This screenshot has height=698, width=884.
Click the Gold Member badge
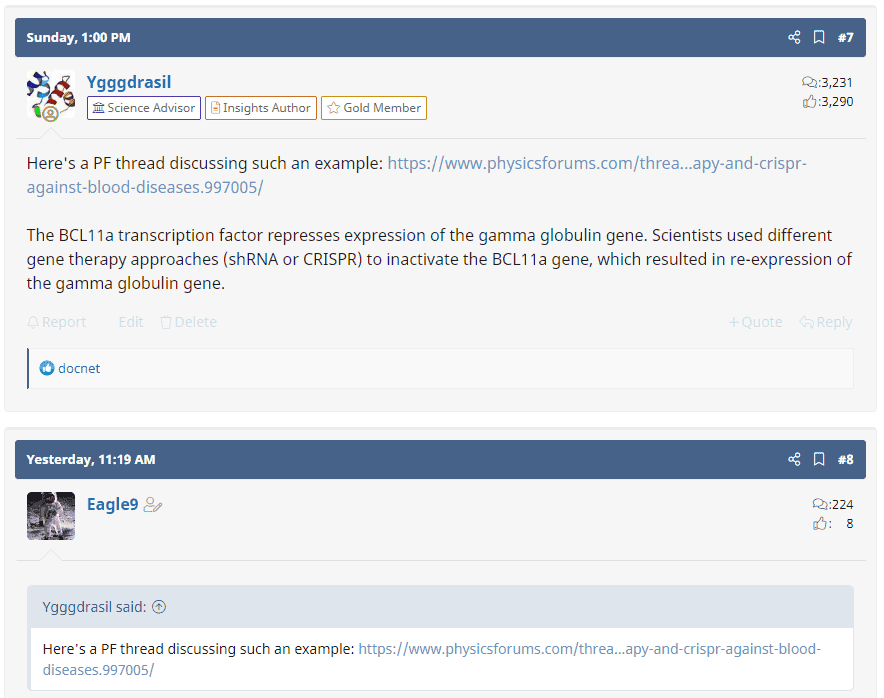pos(374,108)
